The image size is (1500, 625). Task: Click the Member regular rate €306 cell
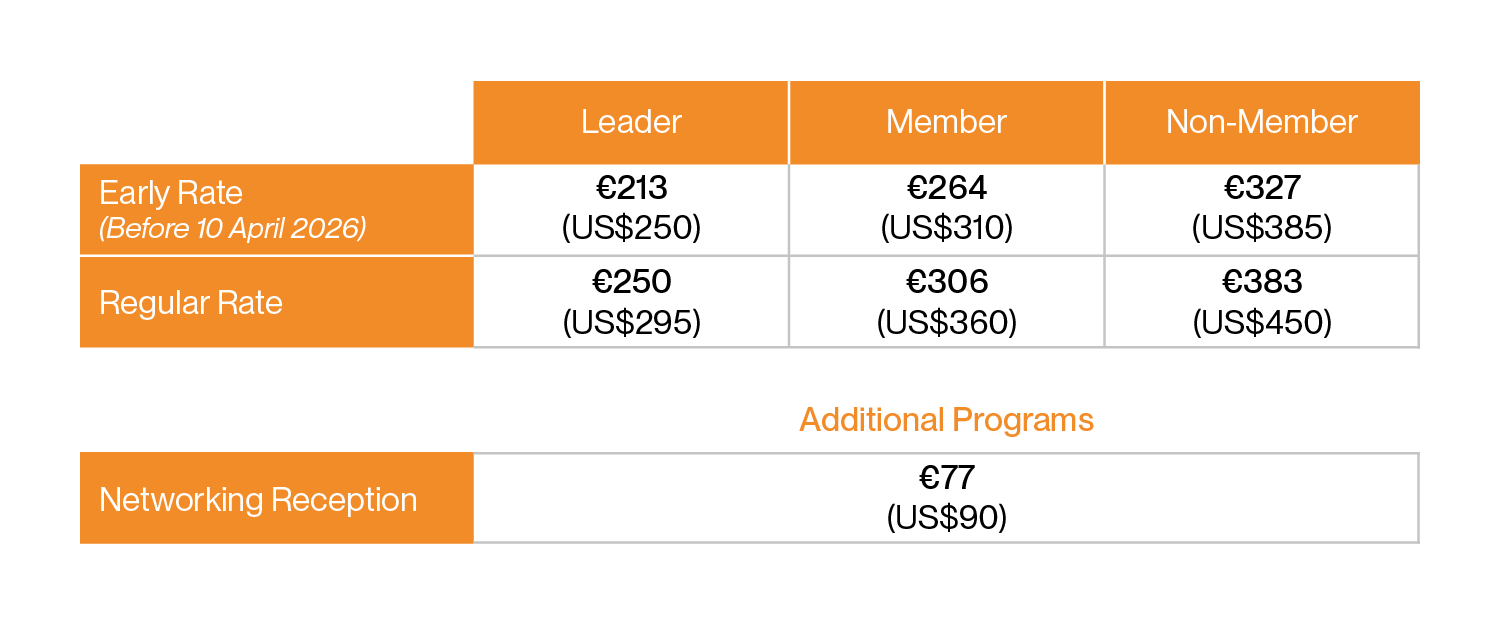[946, 282]
